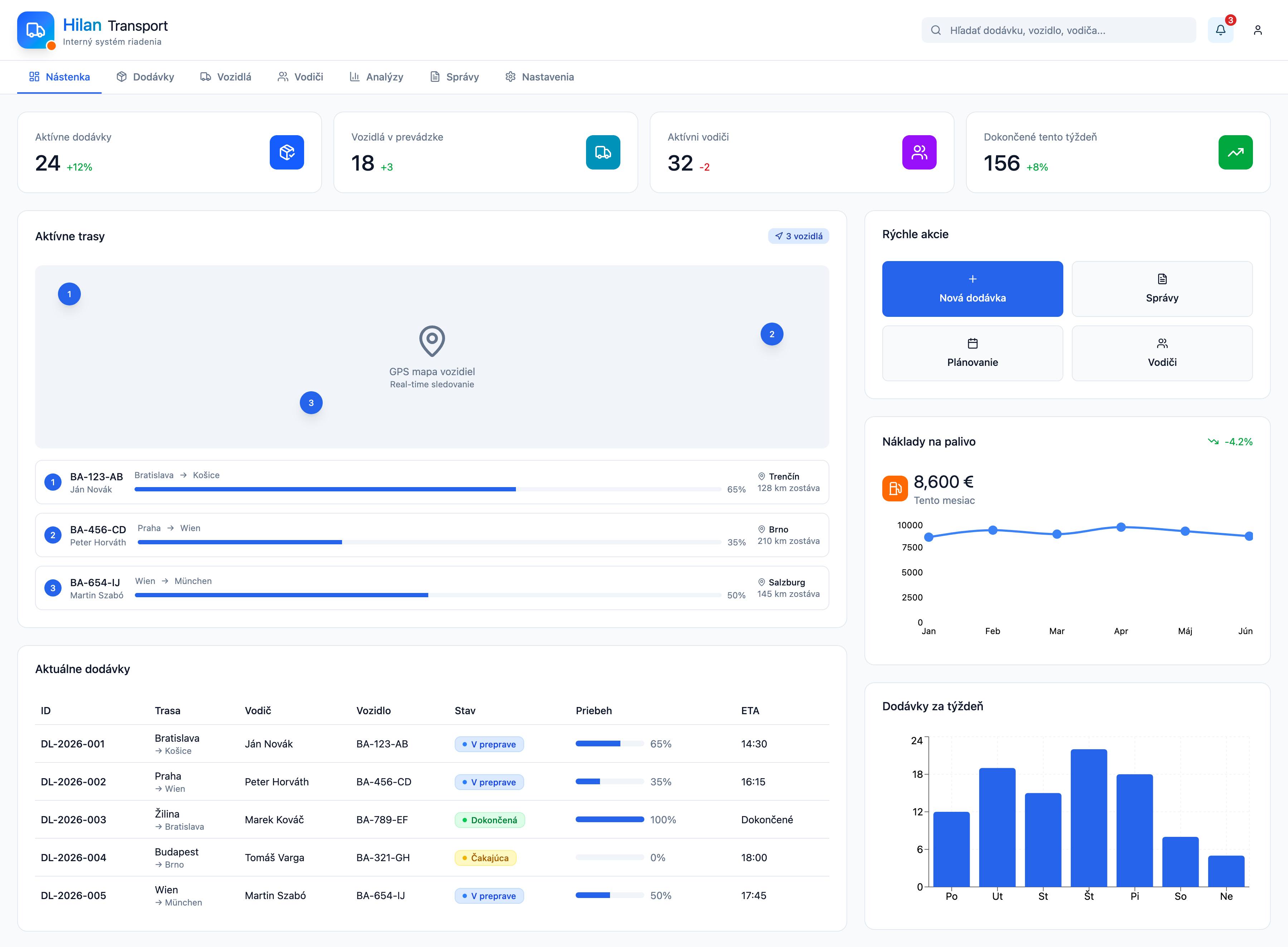Click the purple drivers icon in Aktívni vodiči
Viewport: 1288px width, 947px height.
click(919, 152)
